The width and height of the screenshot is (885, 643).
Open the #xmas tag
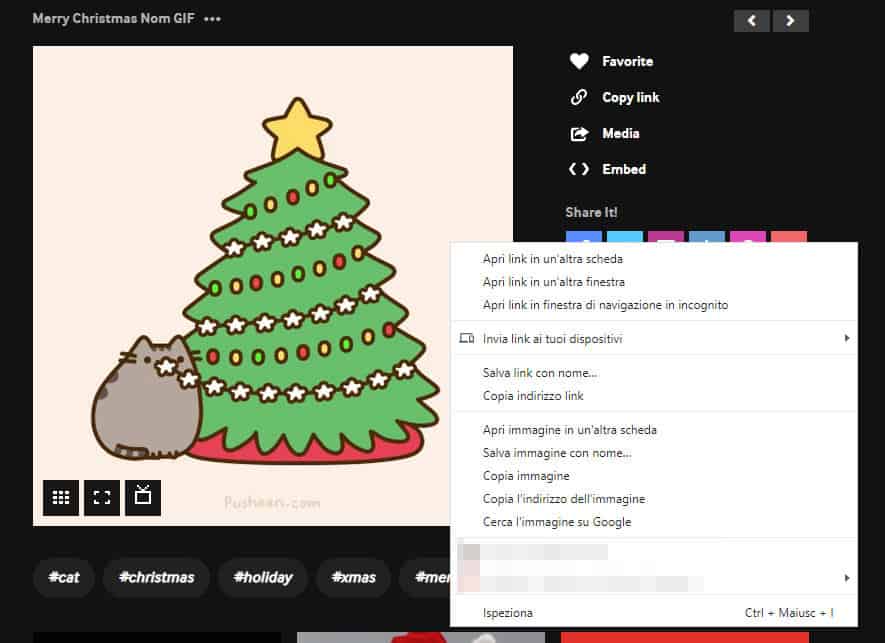tap(353, 578)
